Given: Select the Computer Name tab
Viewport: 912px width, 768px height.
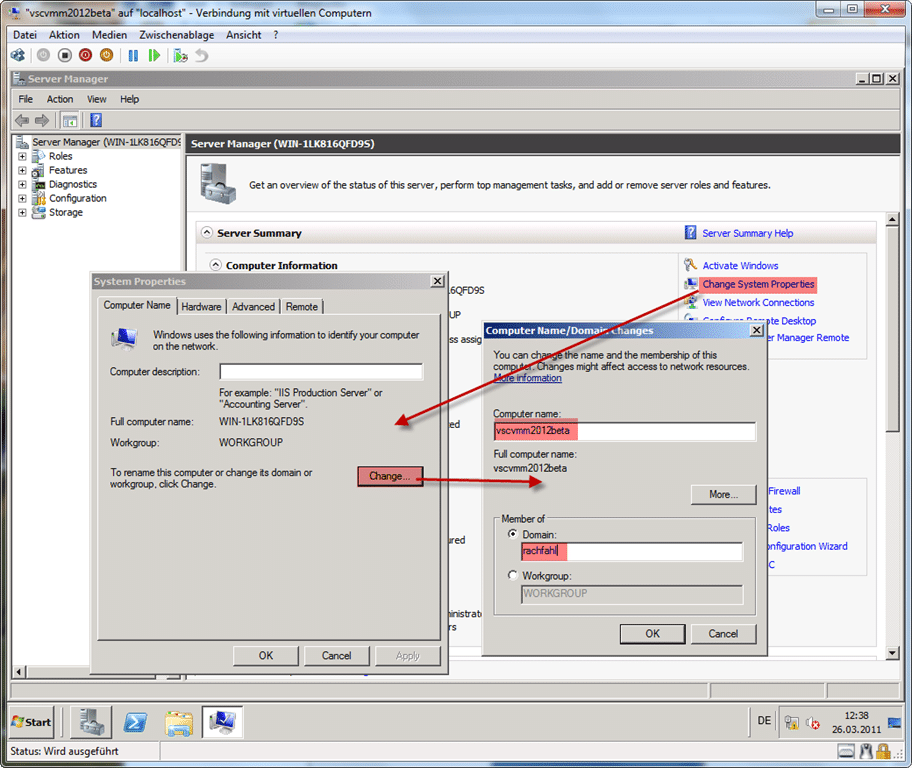Looking at the screenshot, I should 137,305.
